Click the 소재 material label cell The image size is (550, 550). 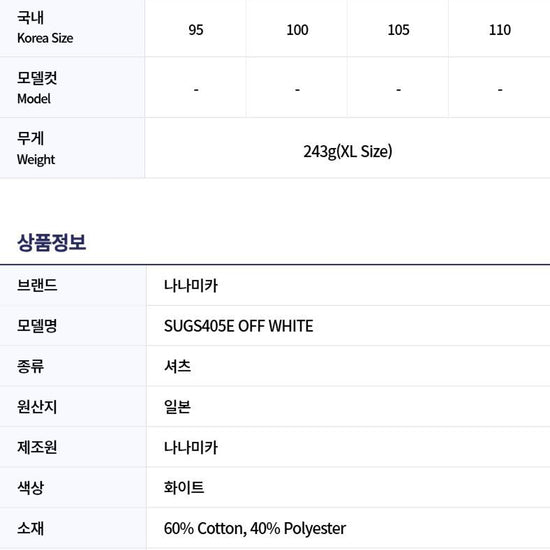(73, 528)
